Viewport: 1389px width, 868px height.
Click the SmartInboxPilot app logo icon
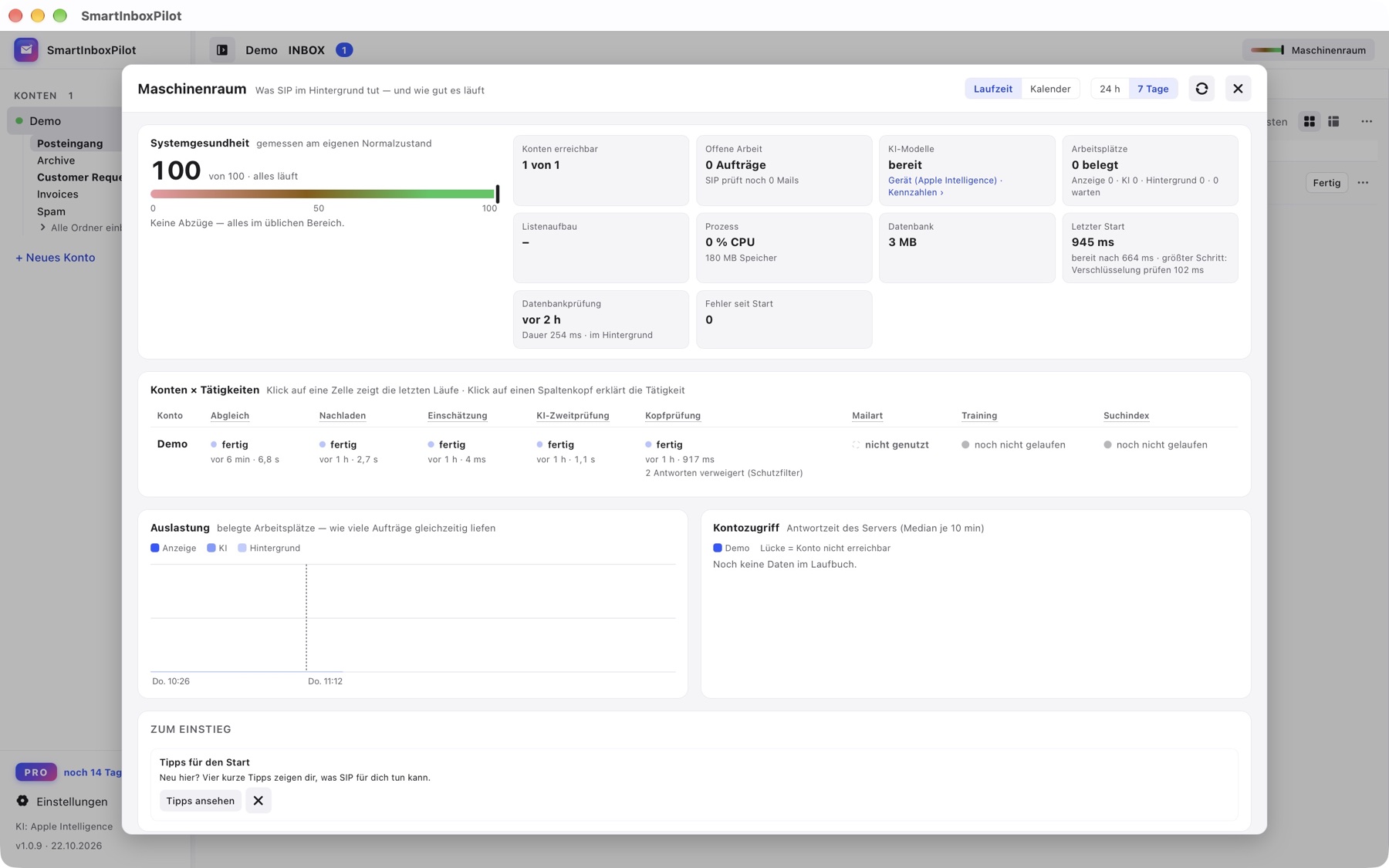26,50
